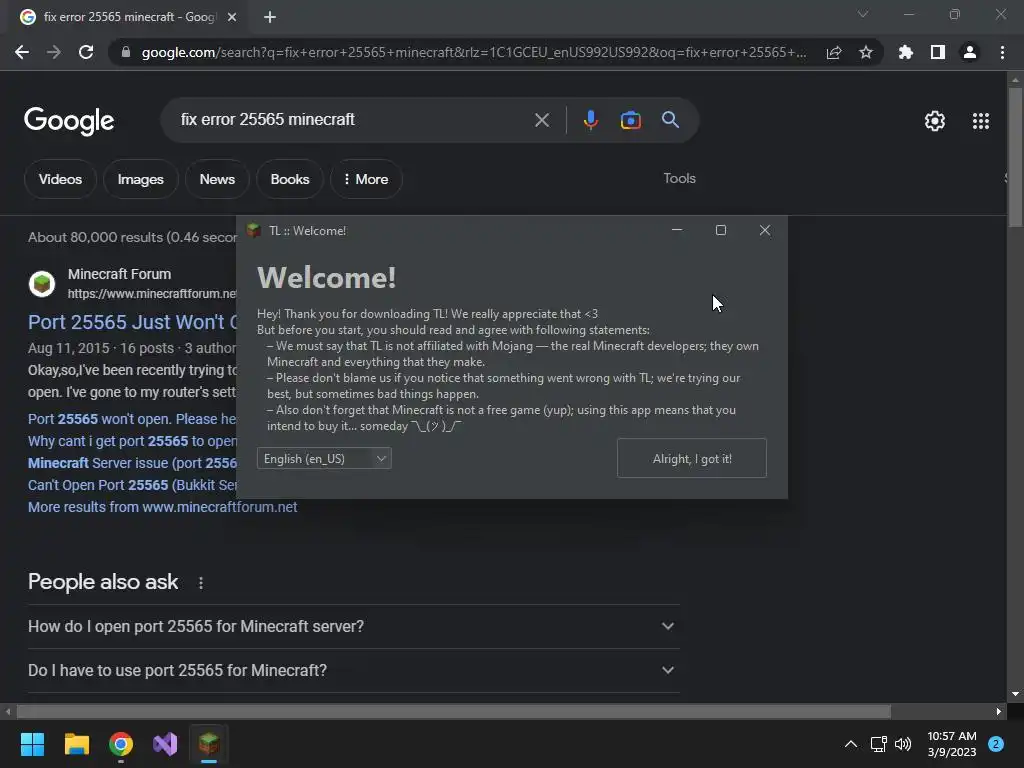Open 'Port 25565 Just Won't' result link
This screenshot has width=1024, height=768.
pyautogui.click(x=133, y=322)
